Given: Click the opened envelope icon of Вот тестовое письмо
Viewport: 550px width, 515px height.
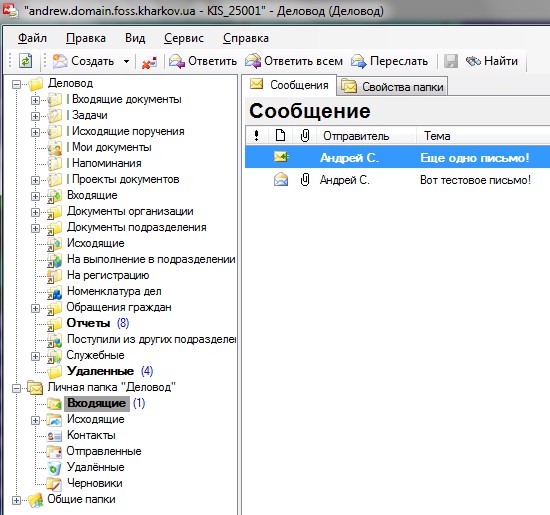Looking at the screenshot, I should (x=281, y=180).
